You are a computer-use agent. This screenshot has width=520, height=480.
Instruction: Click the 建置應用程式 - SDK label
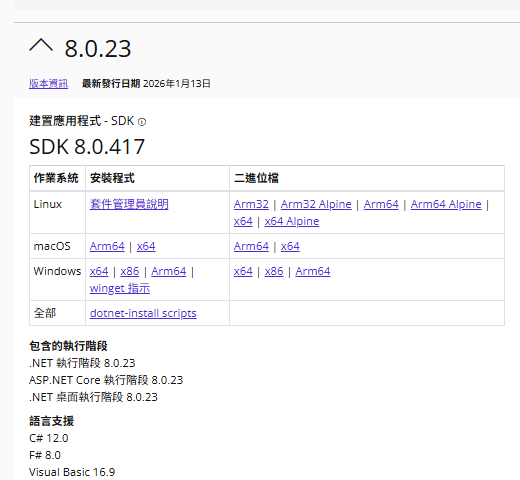(82, 121)
